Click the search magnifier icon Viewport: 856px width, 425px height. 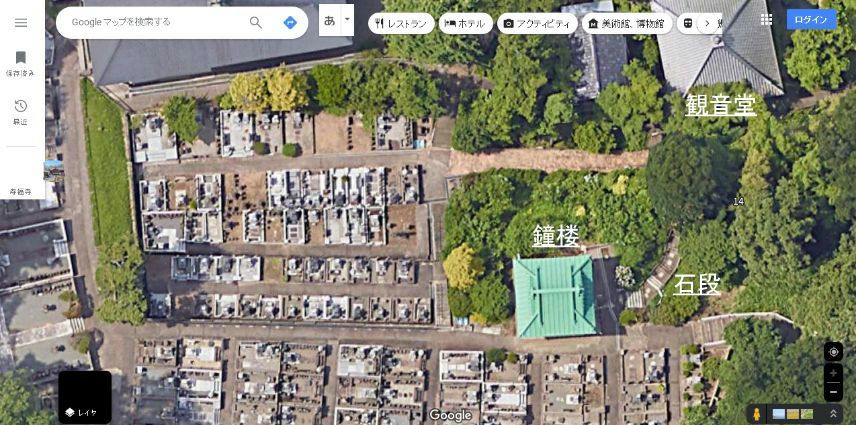tap(255, 22)
